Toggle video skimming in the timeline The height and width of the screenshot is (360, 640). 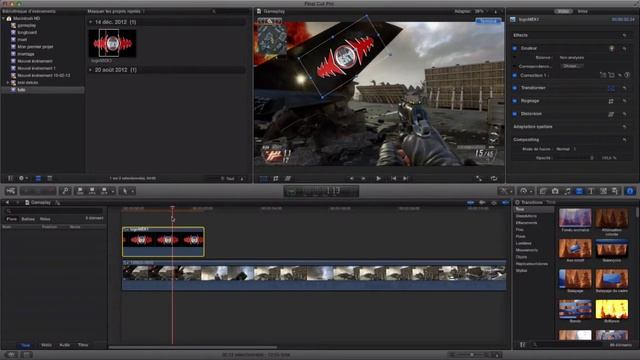[x=471, y=202]
